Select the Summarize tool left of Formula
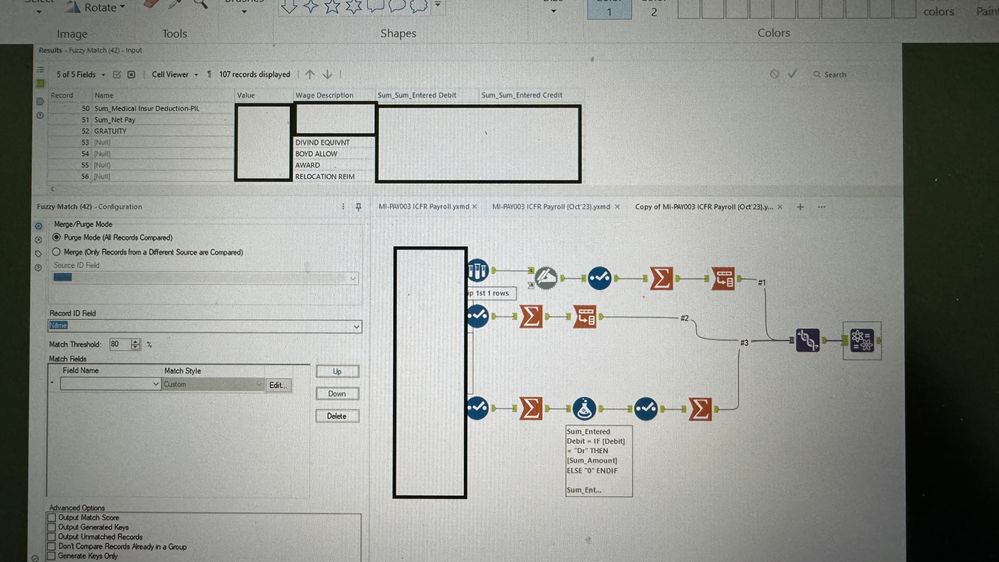 [x=531, y=408]
